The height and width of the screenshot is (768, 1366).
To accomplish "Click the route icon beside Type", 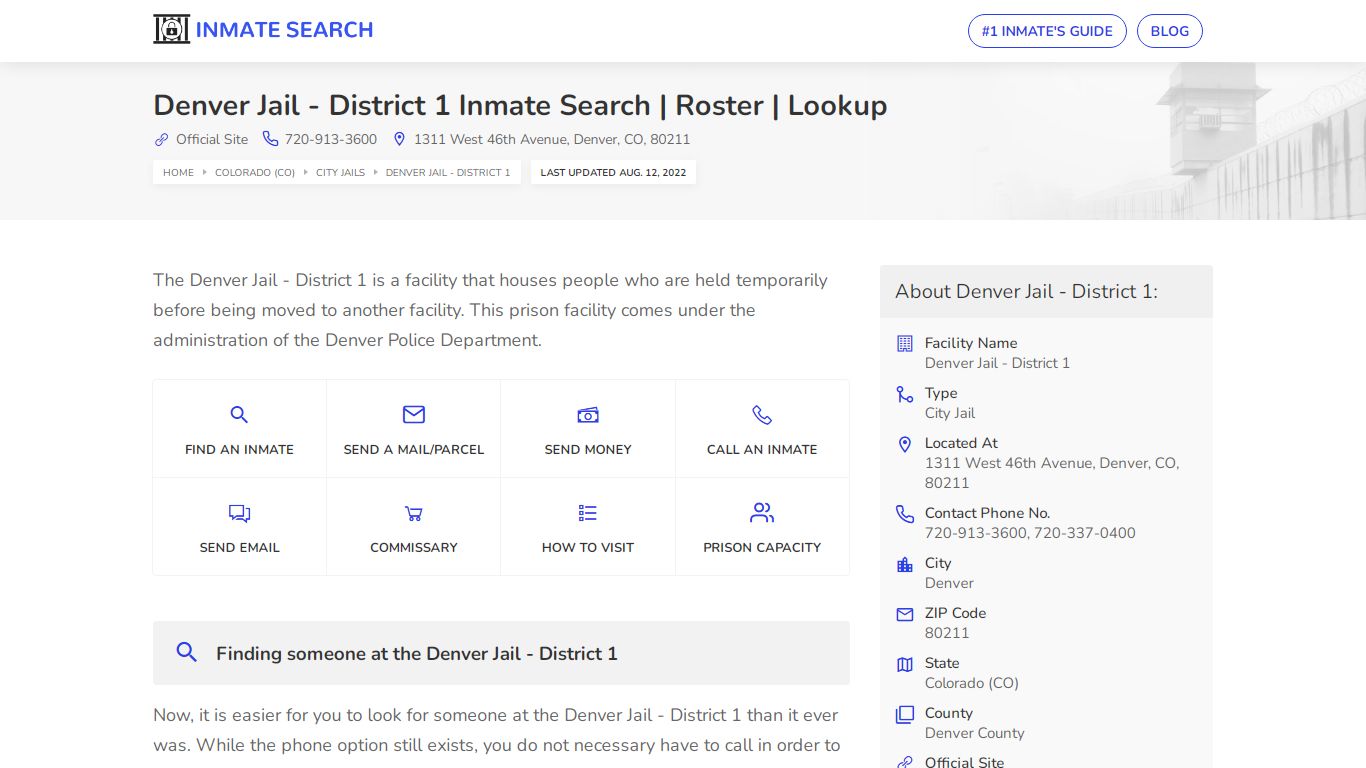I will (905, 394).
